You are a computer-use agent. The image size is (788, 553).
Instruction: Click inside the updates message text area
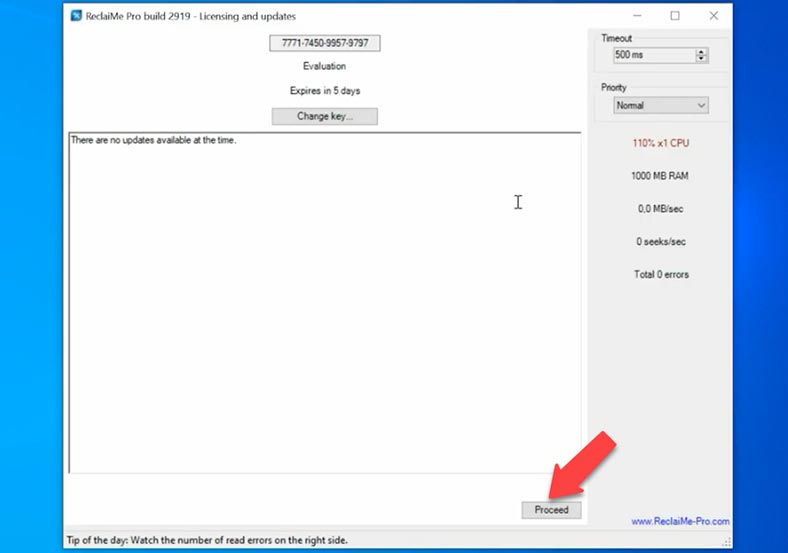click(325, 303)
